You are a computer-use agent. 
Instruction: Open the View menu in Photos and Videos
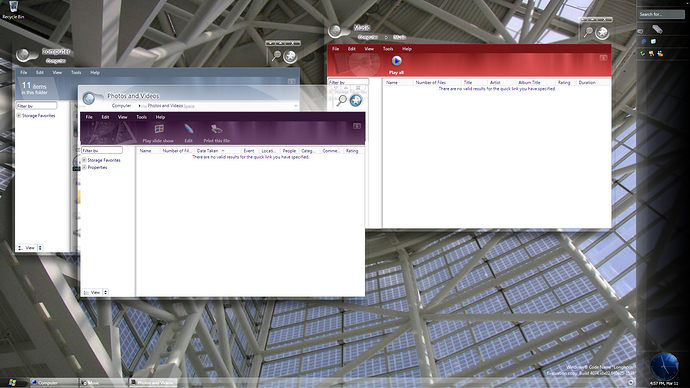tap(122, 117)
